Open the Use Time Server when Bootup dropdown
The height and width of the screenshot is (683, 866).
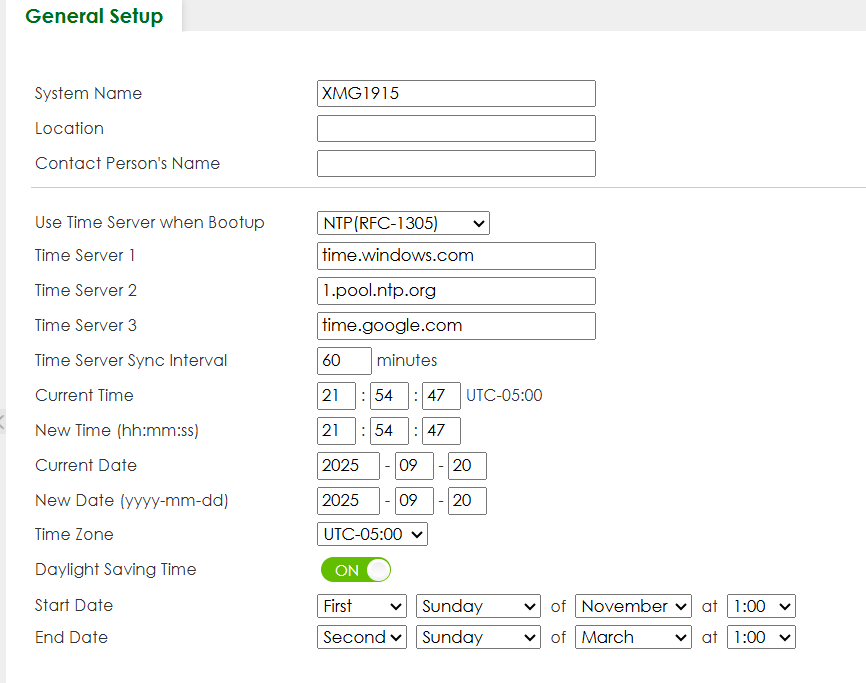click(x=403, y=223)
